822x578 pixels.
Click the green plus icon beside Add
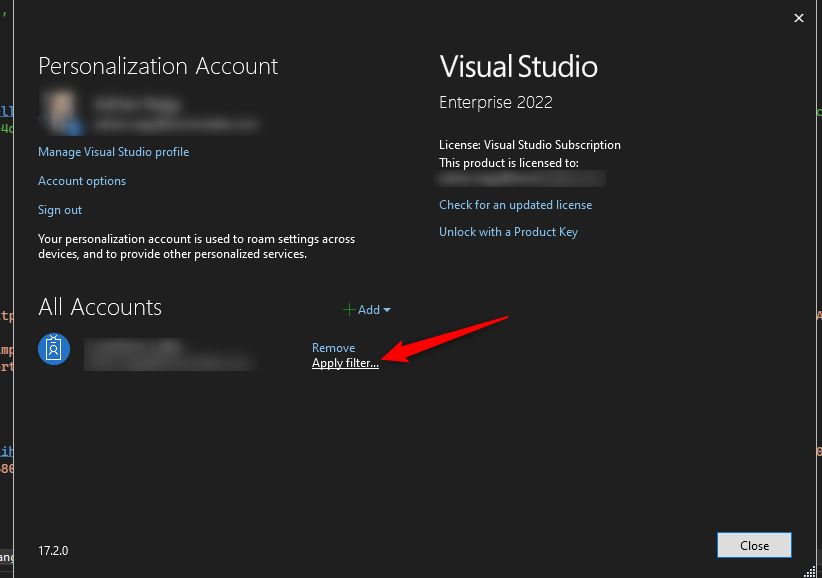[349, 310]
